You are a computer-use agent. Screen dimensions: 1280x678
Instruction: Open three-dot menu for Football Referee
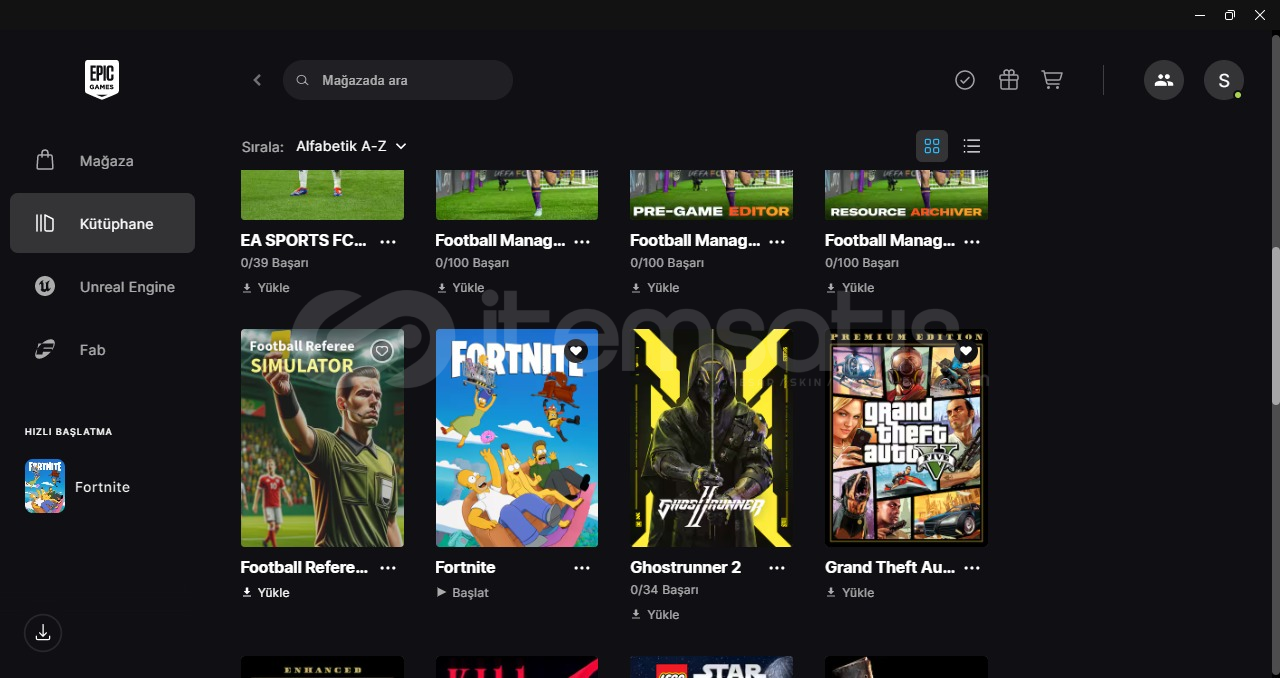tap(388, 568)
